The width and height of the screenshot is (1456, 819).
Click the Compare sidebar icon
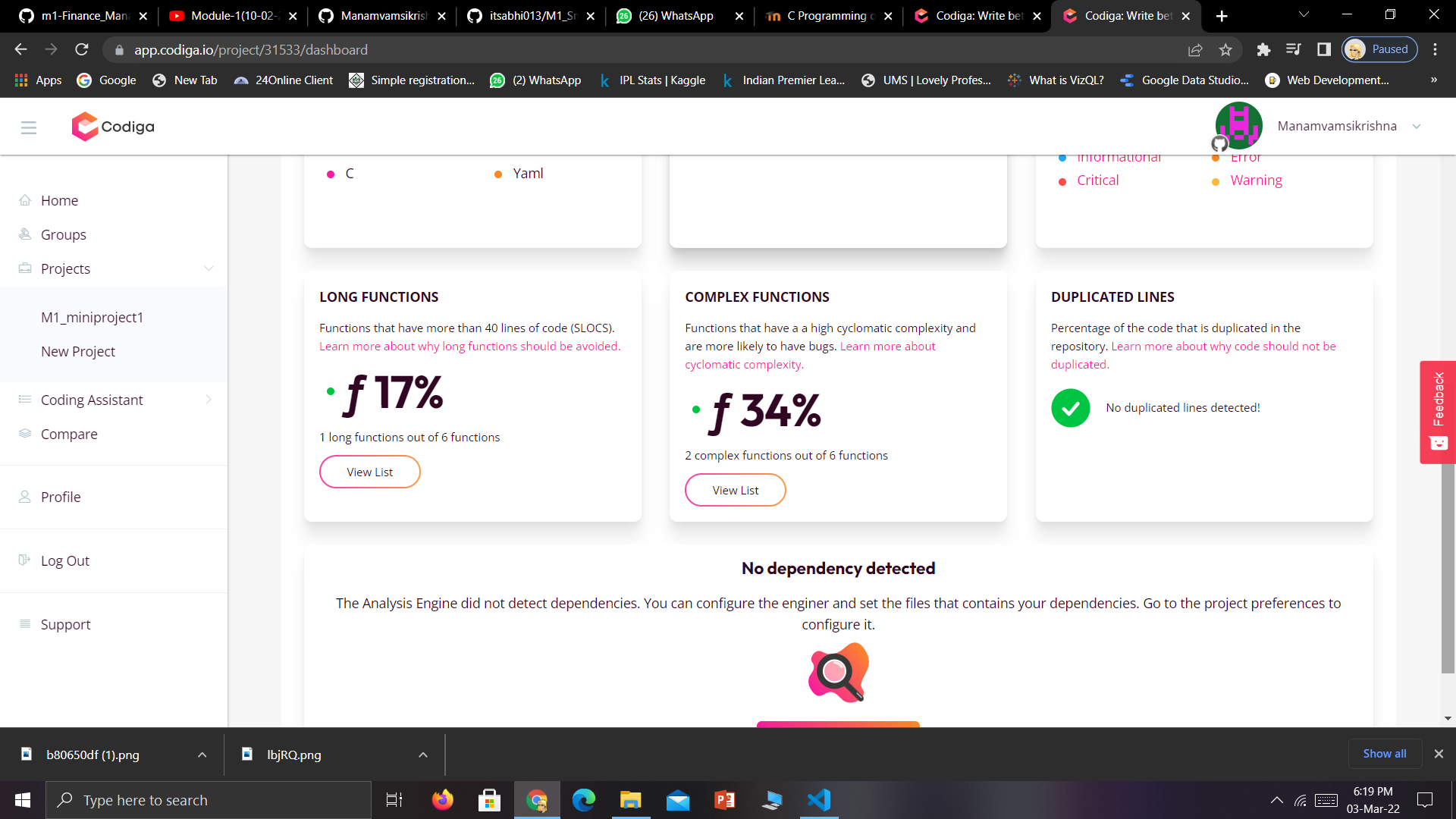25,434
